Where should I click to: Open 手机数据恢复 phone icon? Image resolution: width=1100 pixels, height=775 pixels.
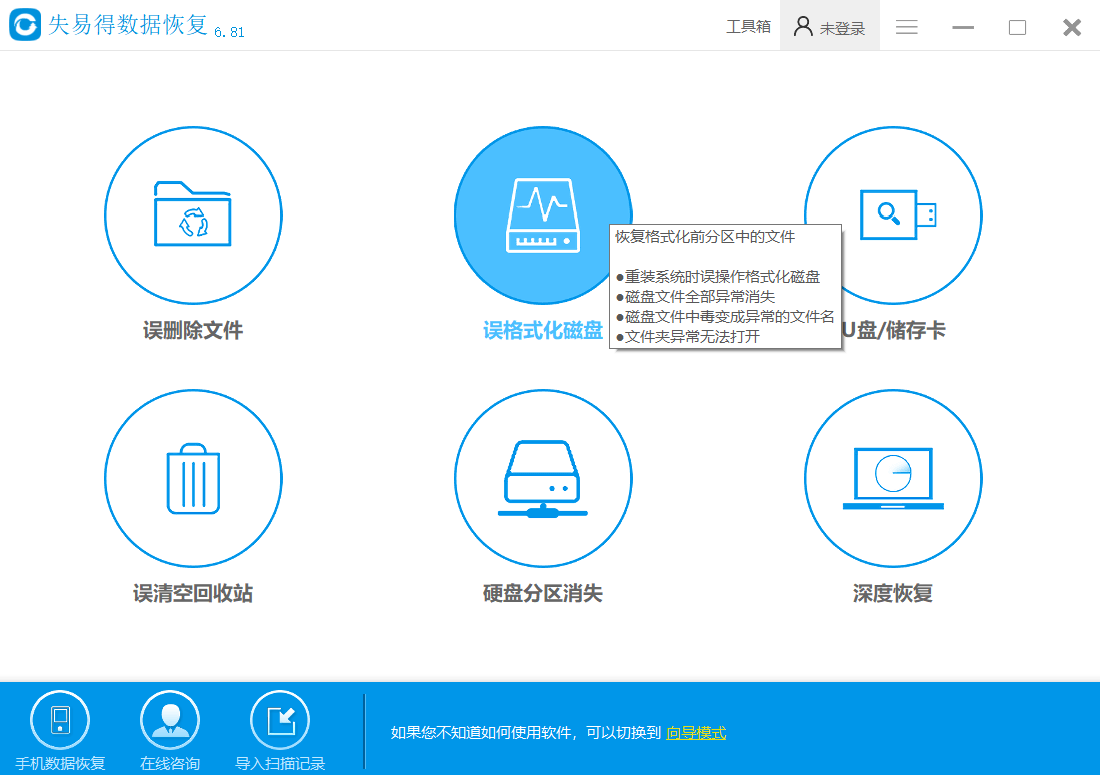60,720
